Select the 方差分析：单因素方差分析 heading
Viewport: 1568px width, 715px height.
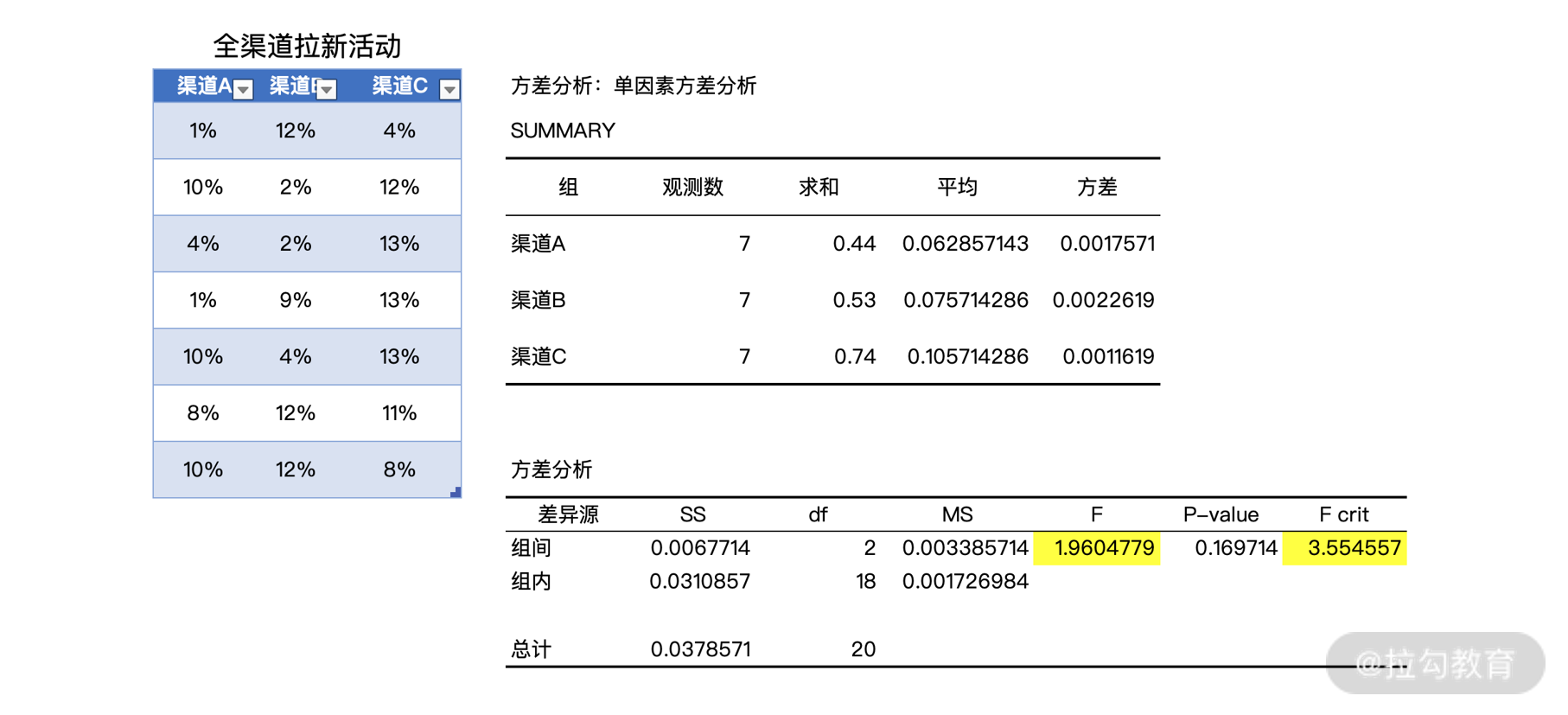634,86
